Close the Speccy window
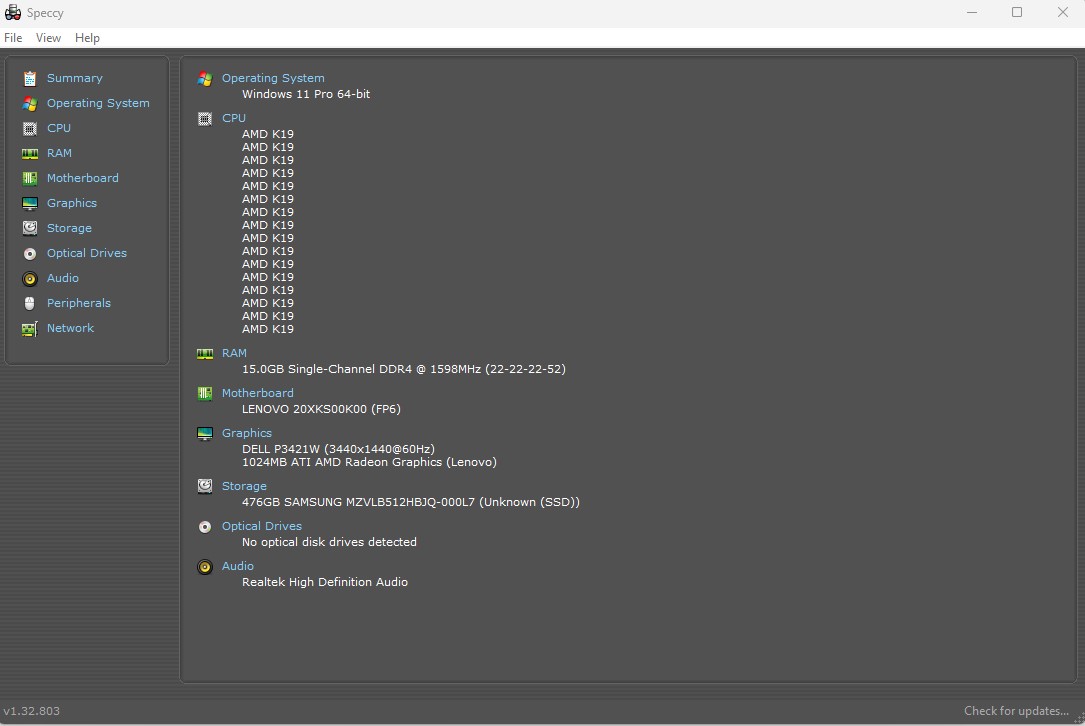The height and width of the screenshot is (726, 1085). click(x=1063, y=12)
